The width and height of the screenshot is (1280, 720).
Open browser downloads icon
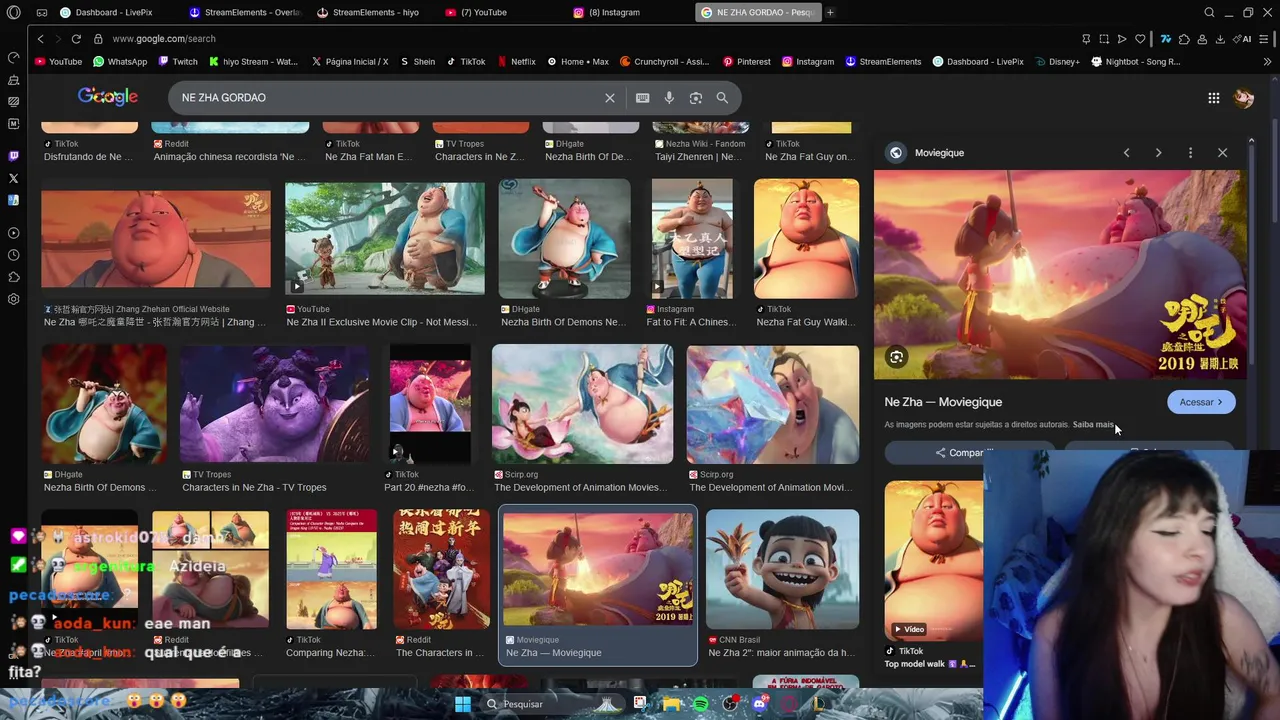pyautogui.click(x=1220, y=39)
